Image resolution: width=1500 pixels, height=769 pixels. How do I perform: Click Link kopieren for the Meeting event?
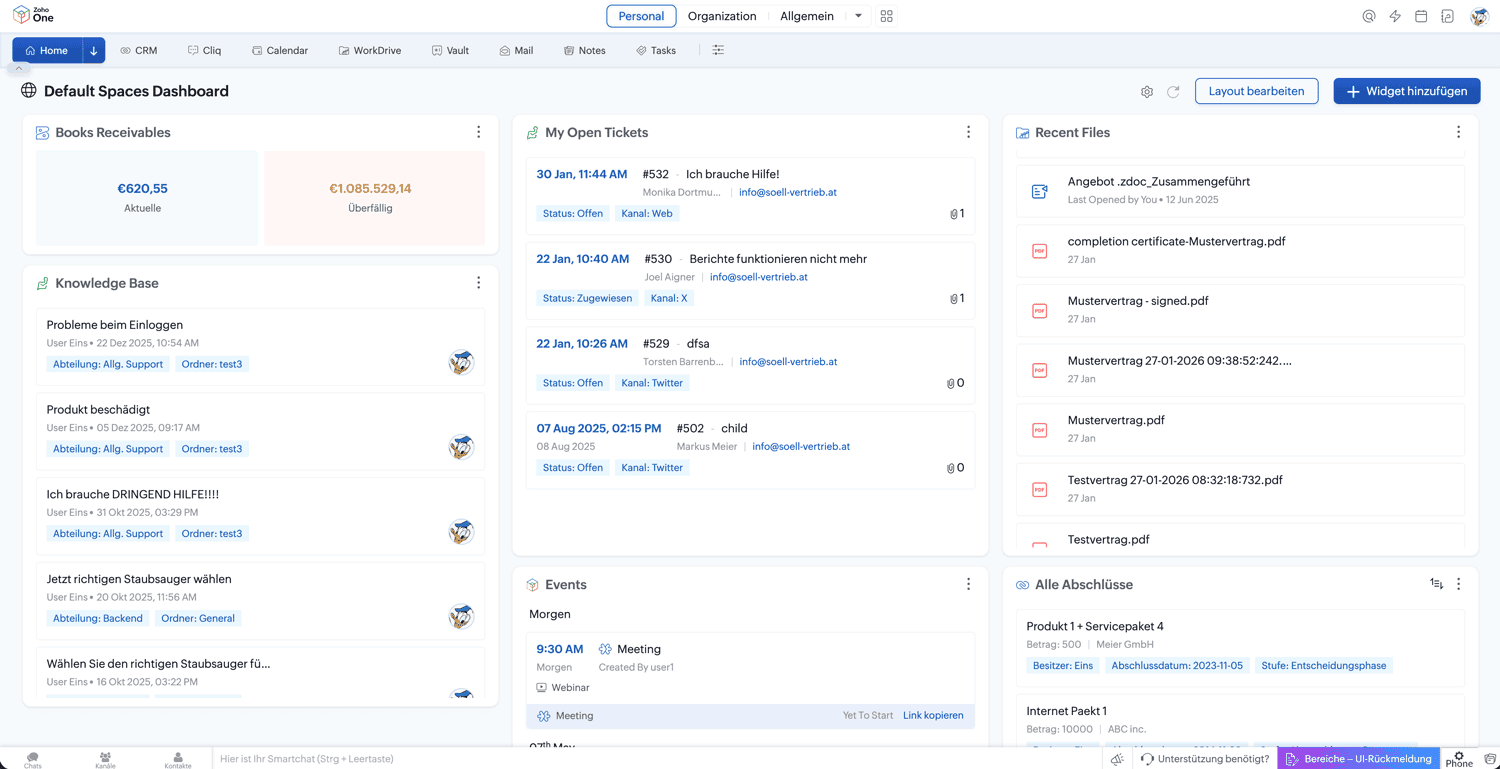click(x=933, y=716)
